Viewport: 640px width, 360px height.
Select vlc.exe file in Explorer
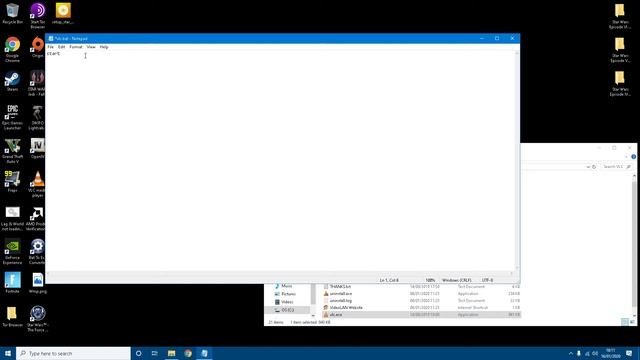422,315
